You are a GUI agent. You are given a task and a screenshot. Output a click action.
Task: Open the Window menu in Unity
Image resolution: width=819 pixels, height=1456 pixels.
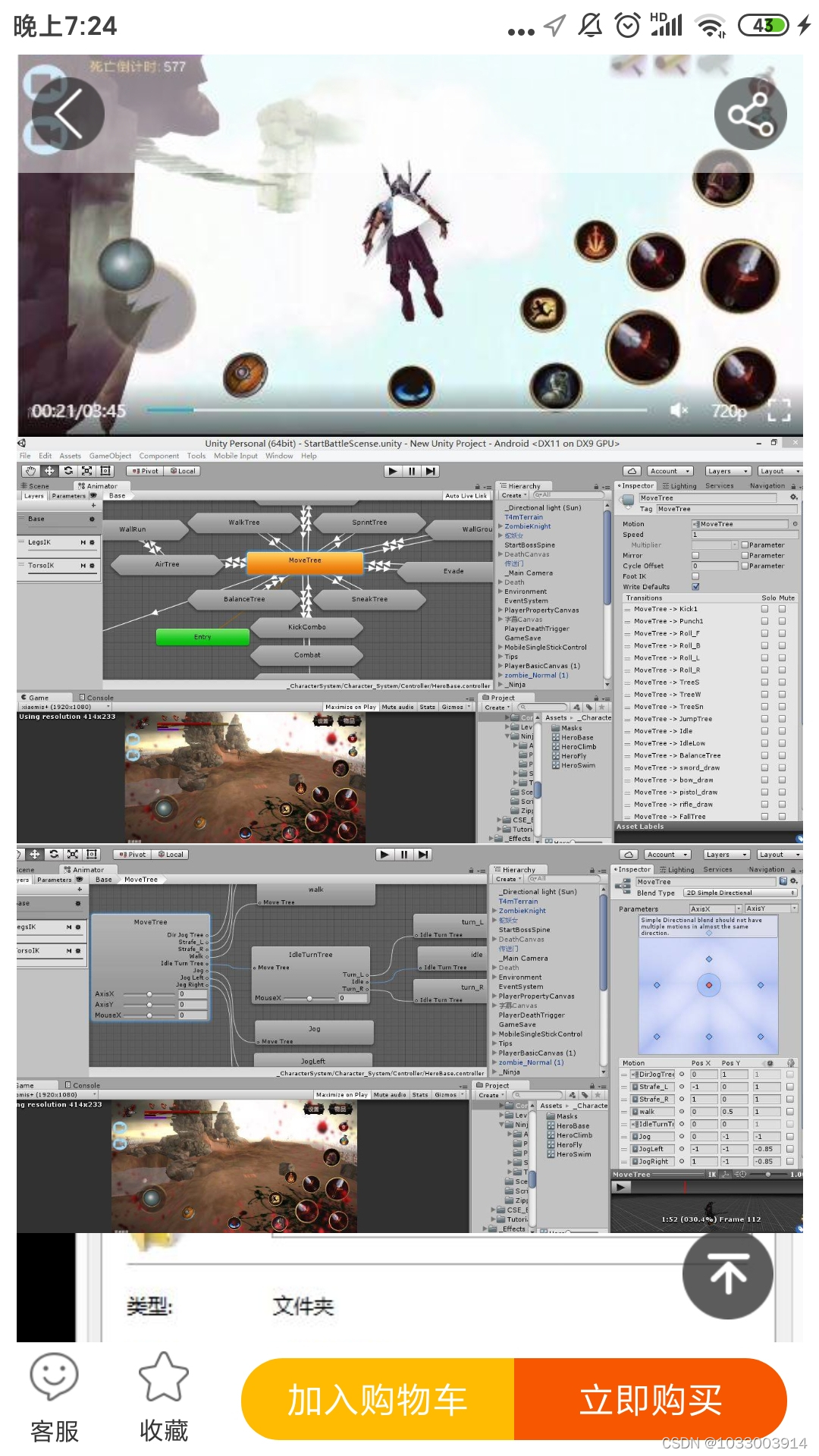(279, 456)
